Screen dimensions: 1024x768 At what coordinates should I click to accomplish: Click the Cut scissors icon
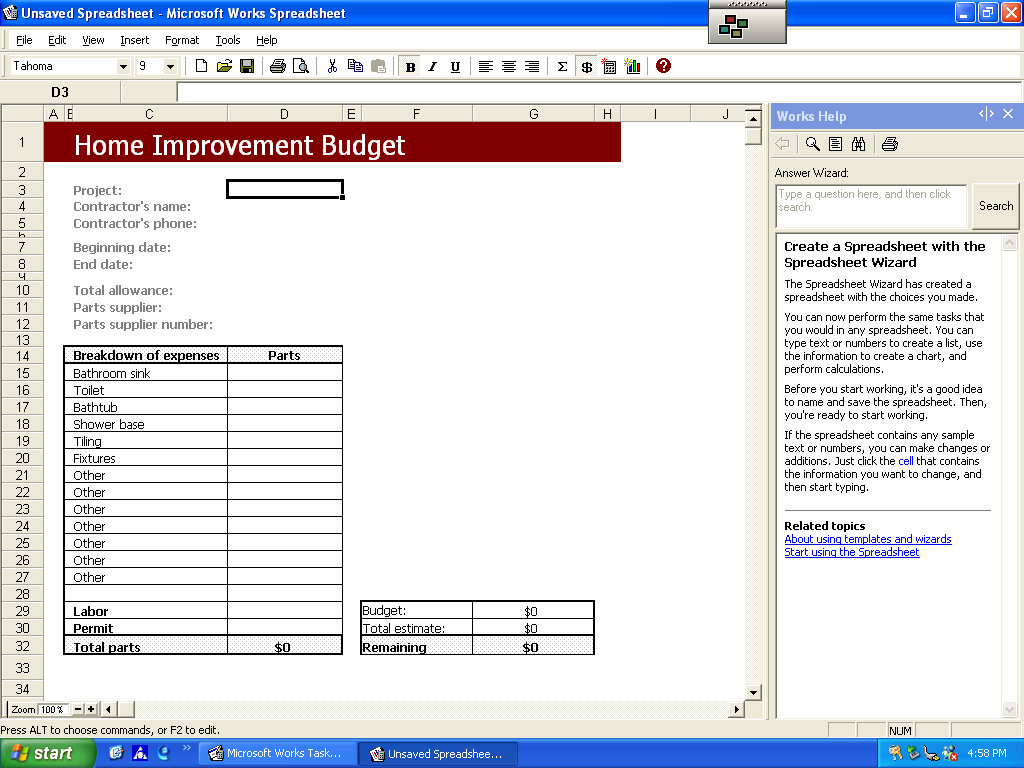click(x=332, y=67)
